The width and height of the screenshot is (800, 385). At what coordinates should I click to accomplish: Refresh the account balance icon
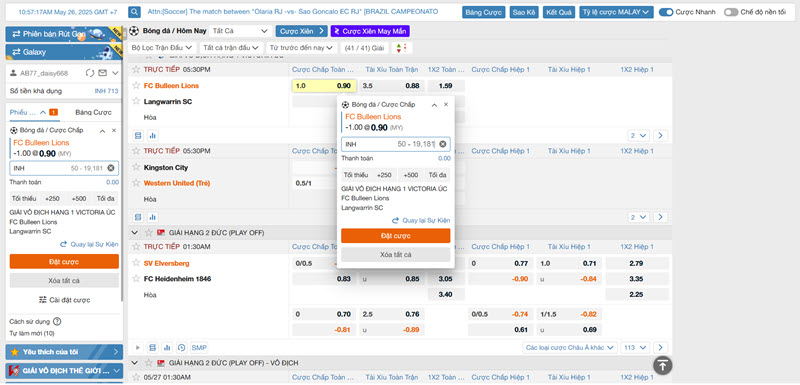(x=90, y=73)
